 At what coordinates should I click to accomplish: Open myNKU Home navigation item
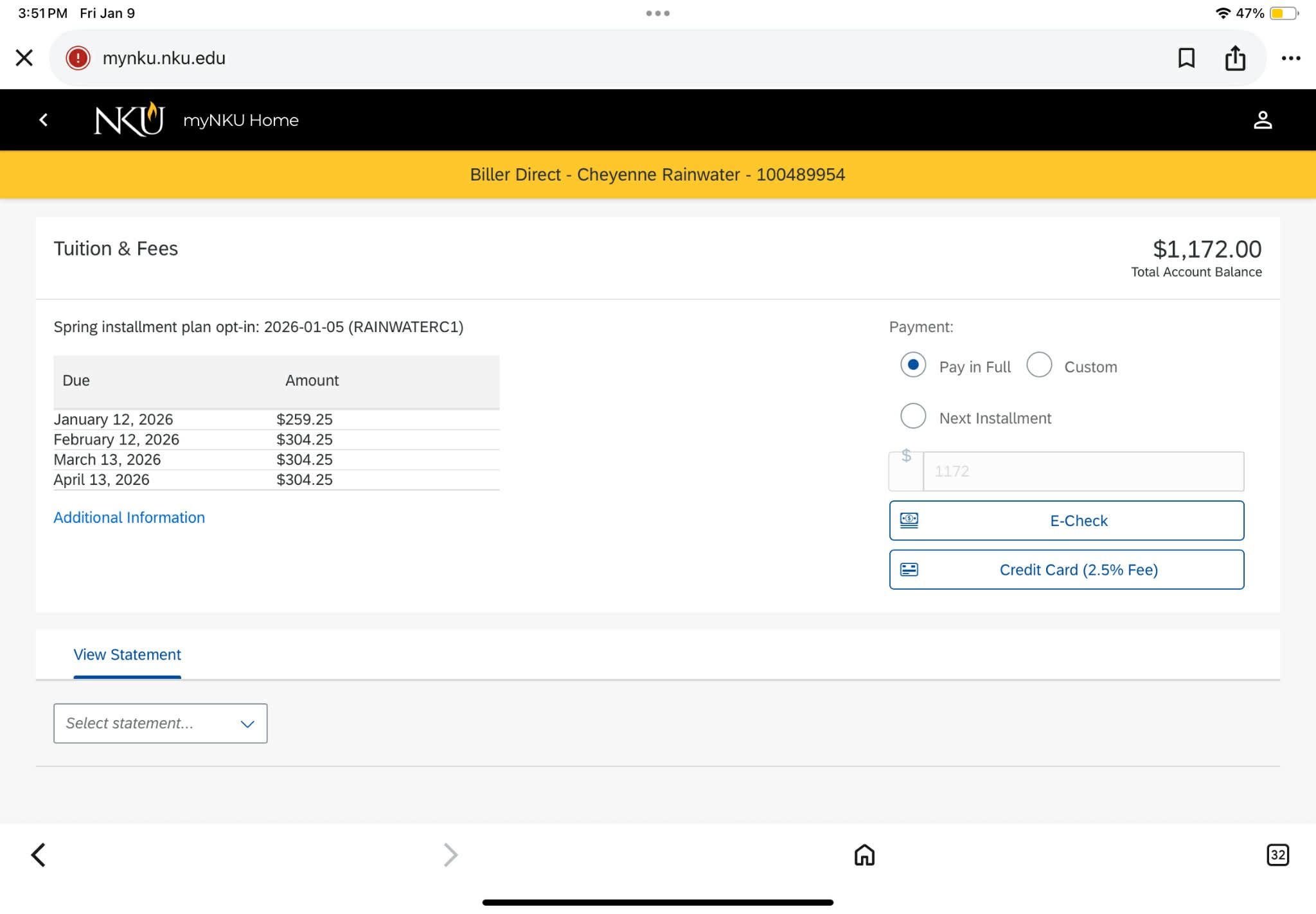[240, 120]
